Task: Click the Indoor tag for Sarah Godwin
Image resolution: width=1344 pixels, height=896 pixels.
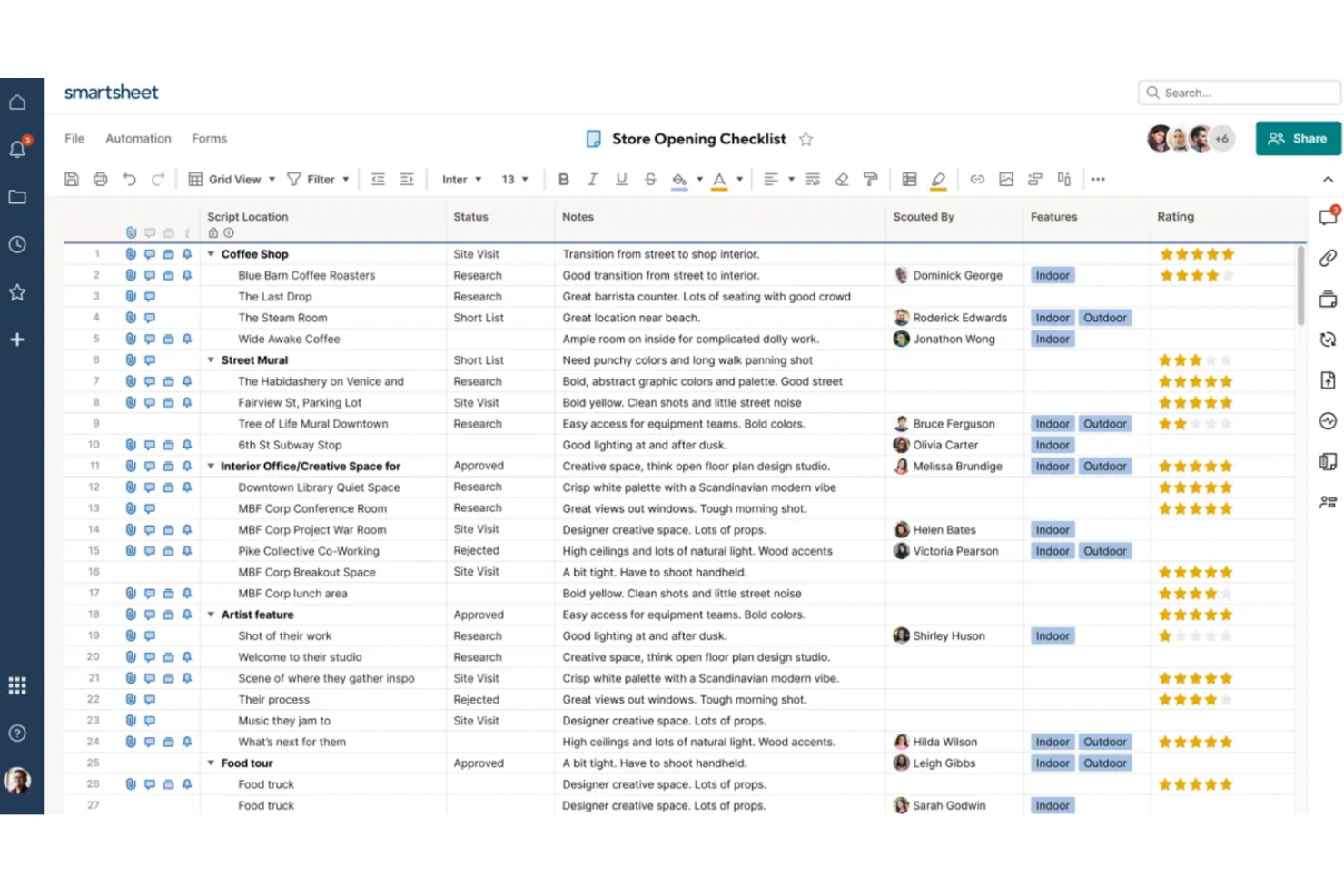Action: tap(1052, 805)
